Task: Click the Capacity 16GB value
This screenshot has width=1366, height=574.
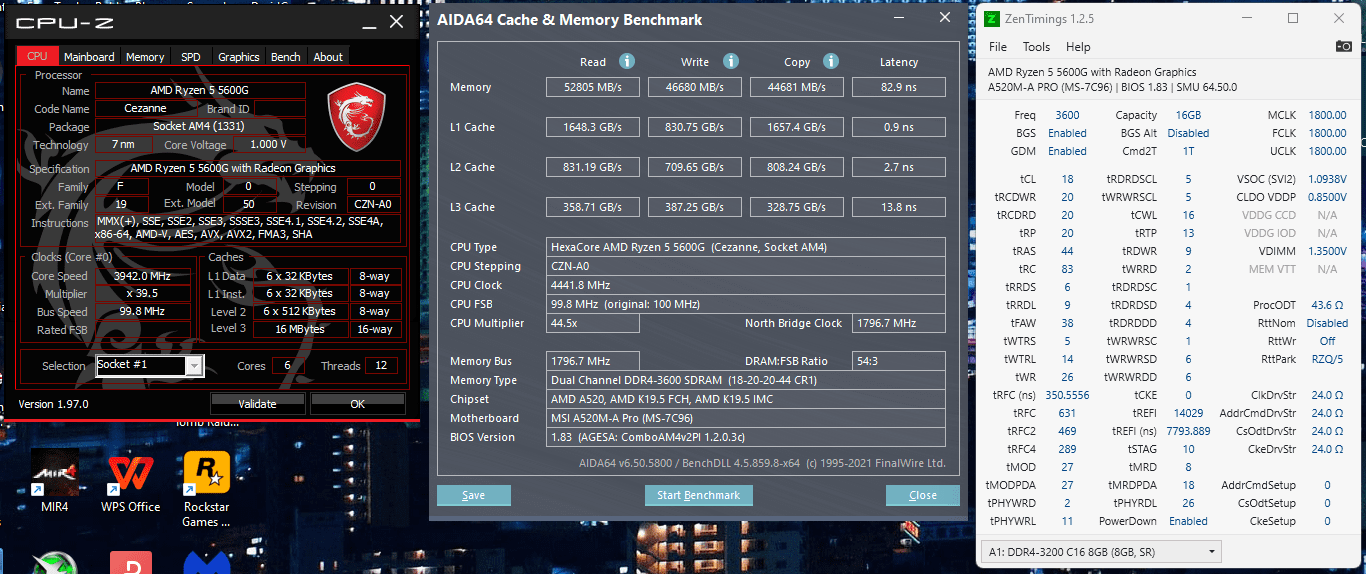Action: pos(1188,115)
